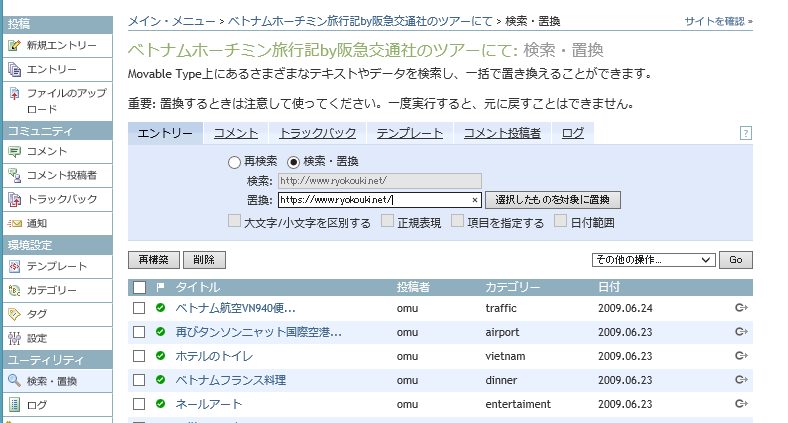This screenshot has height=423, width=788.
Task: Enable 日付範囲 checkbox
Action: tap(560, 221)
